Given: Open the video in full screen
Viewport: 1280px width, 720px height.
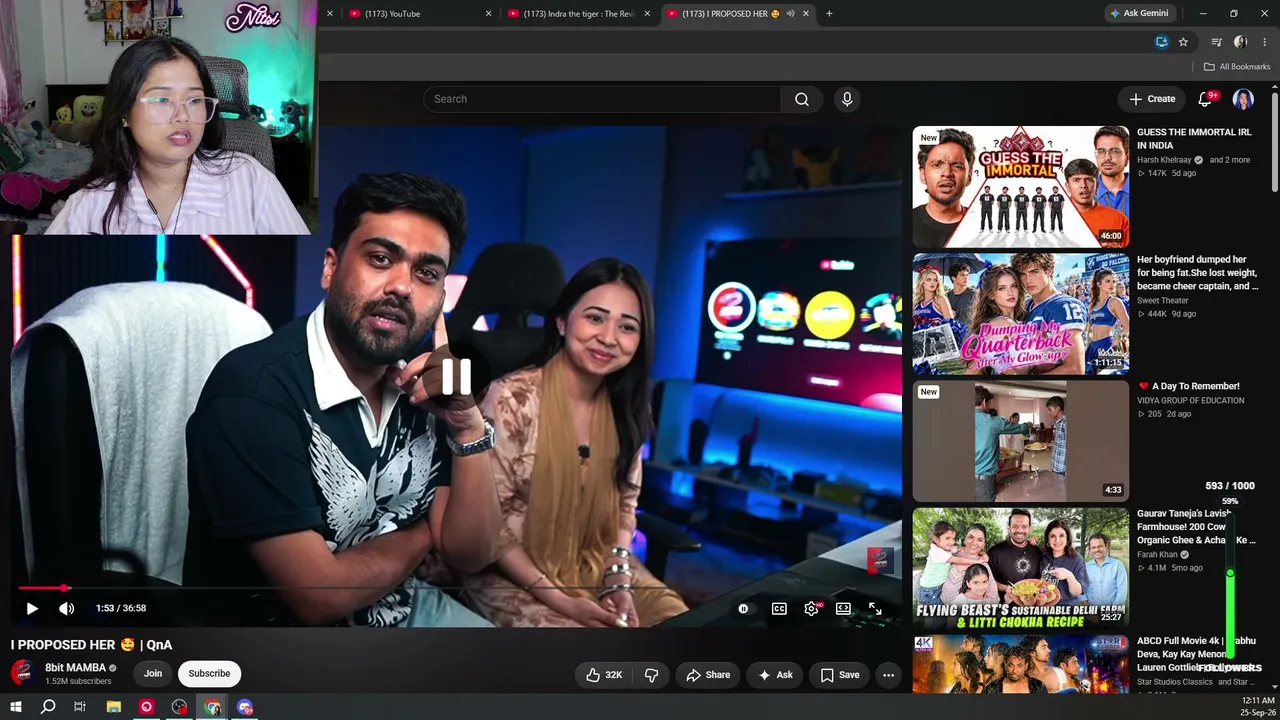Looking at the screenshot, I should [875, 608].
